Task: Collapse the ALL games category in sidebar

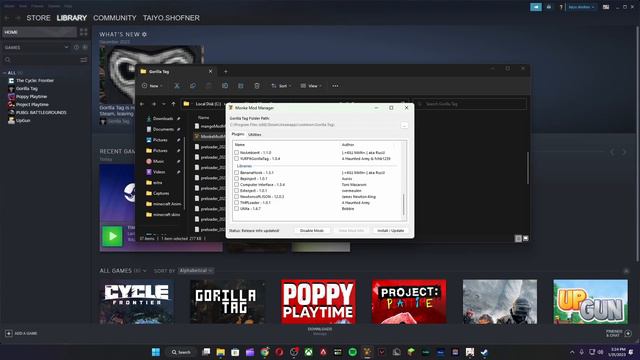Action: pos(4,73)
